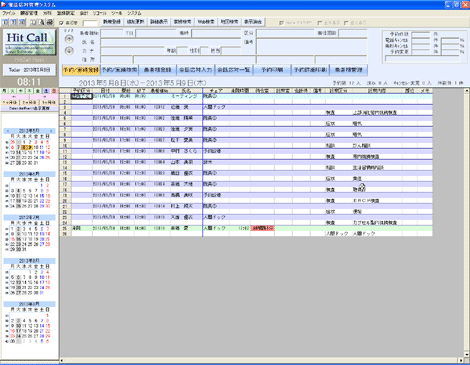The height and width of the screenshot is (365, 470).
Task: Click the CalendarReset 表示更新 button
Action: coord(29,108)
